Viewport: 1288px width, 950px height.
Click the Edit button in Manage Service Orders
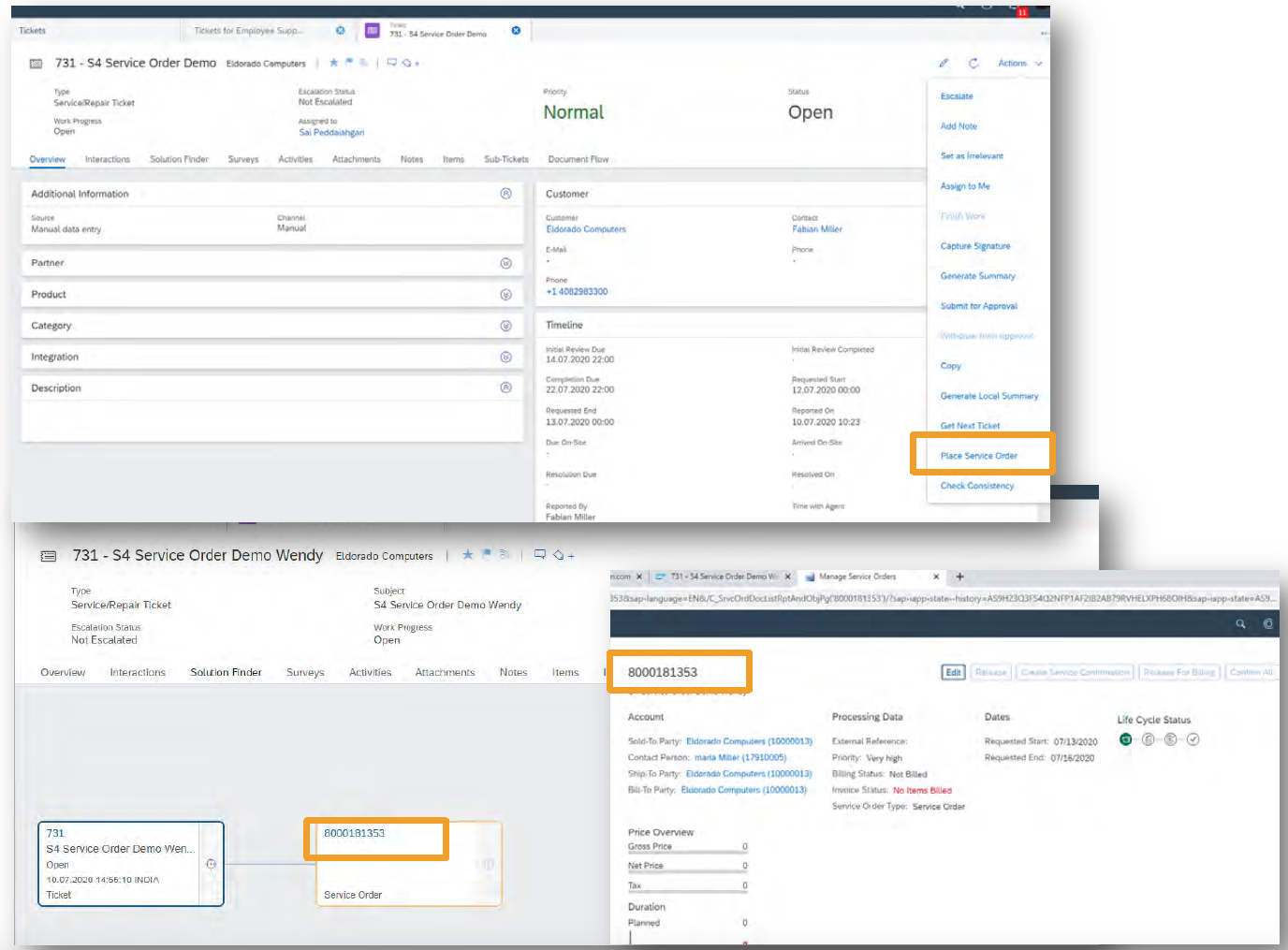point(952,672)
